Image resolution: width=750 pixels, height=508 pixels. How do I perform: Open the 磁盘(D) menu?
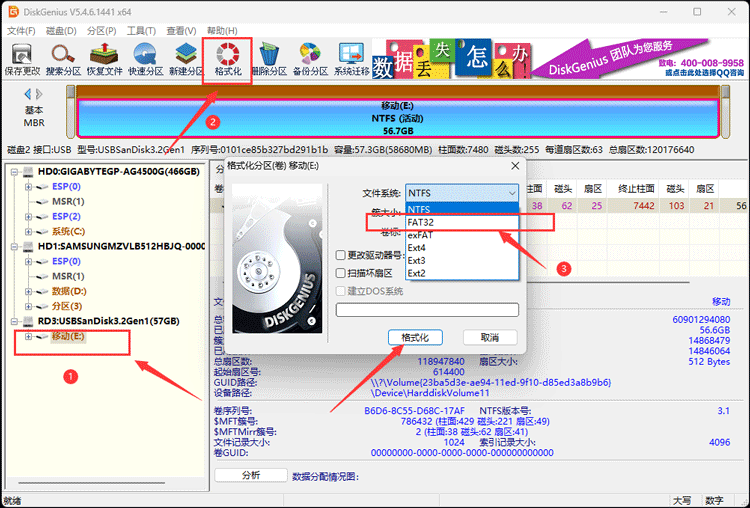click(x=61, y=31)
